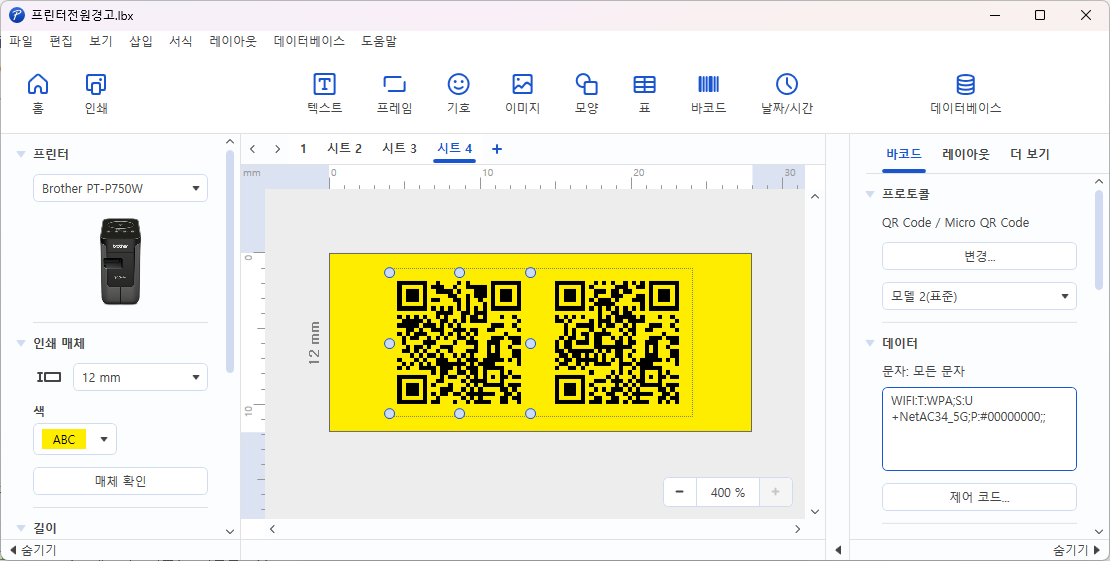Viewport: 1110px width, 561px height.
Task: Click the 변경... protocol button
Action: point(979,256)
